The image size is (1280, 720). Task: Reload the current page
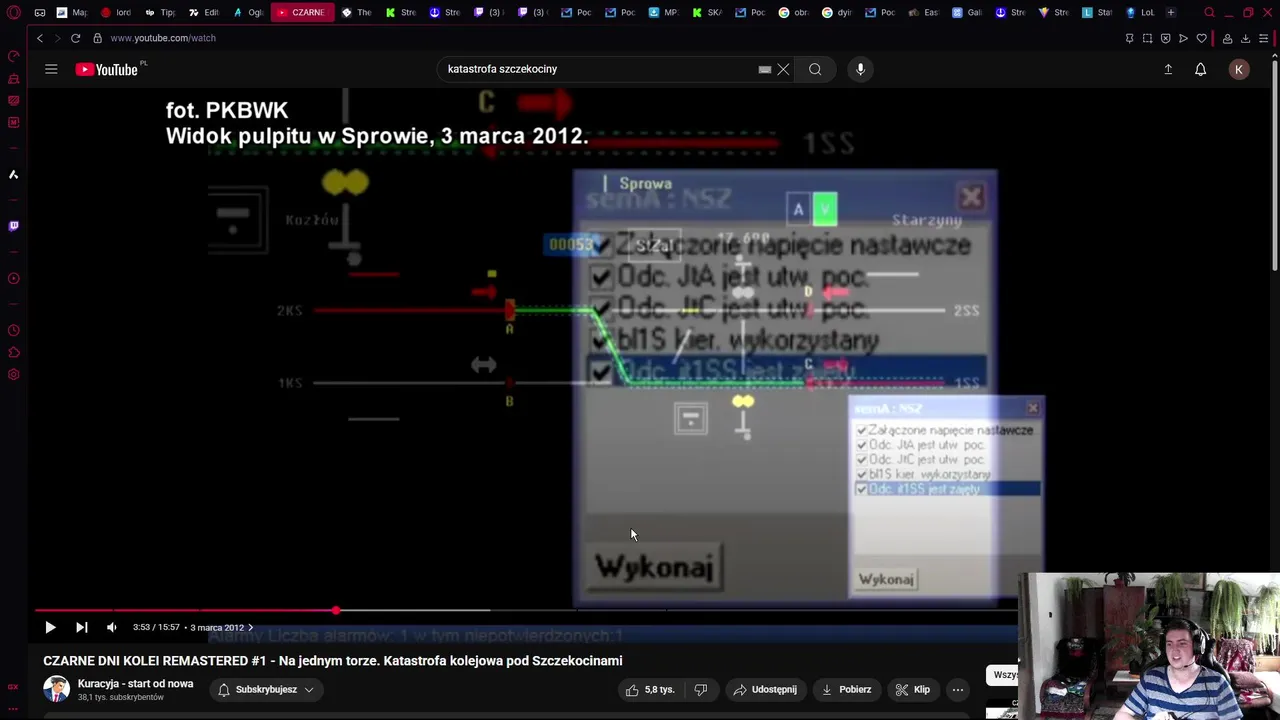pos(75,38)
